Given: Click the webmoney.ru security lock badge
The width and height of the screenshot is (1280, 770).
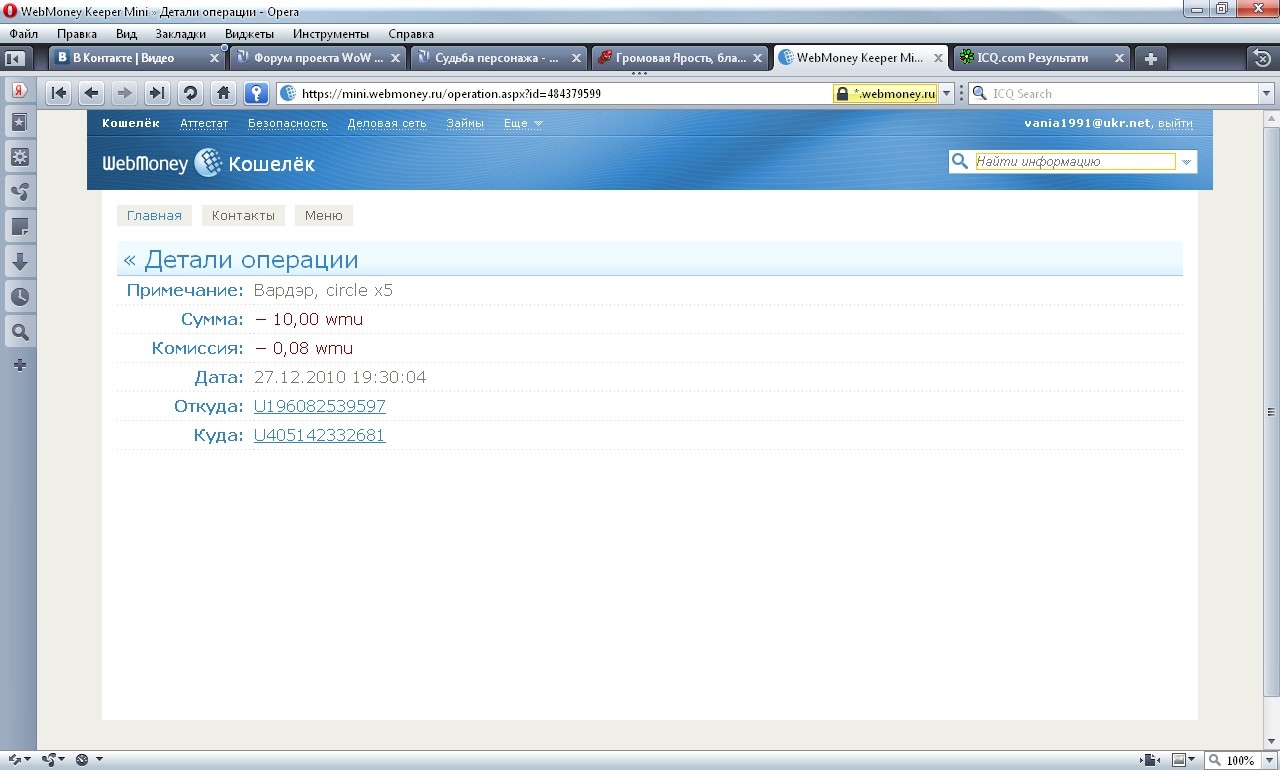Looking at the screenshot, I should 884,93.
